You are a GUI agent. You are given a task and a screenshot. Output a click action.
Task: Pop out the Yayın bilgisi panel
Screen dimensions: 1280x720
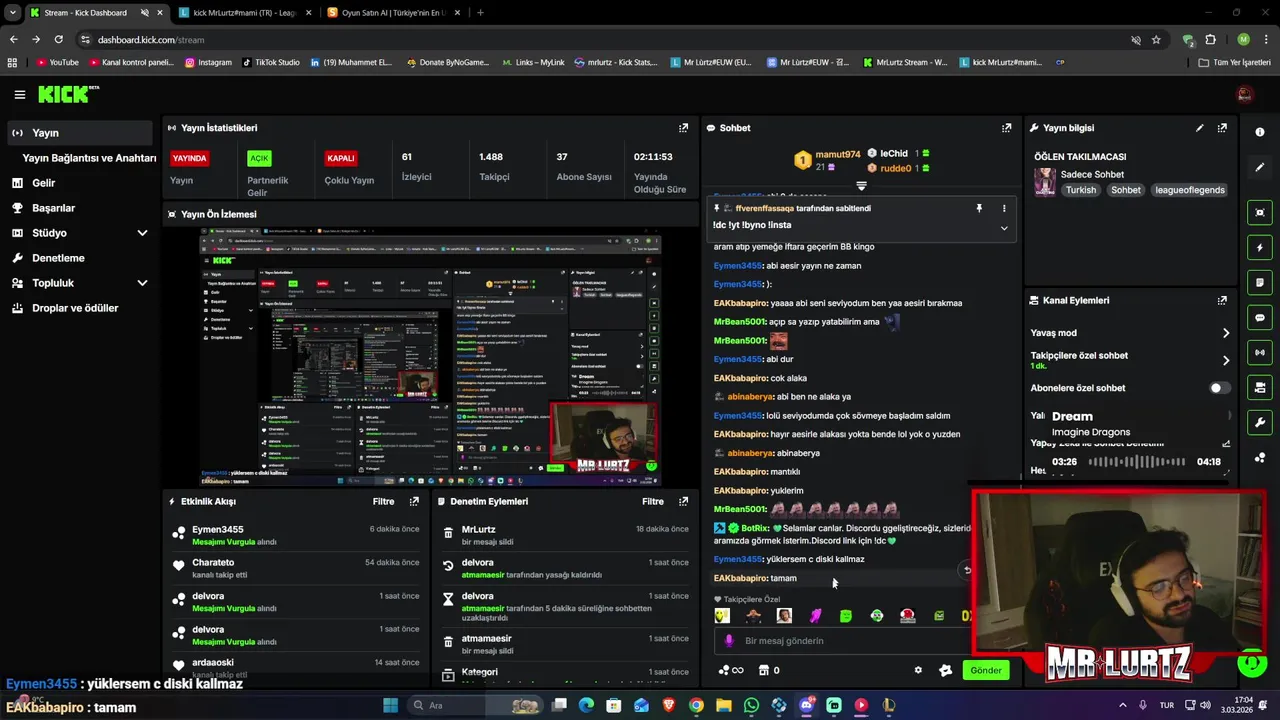1222,128
